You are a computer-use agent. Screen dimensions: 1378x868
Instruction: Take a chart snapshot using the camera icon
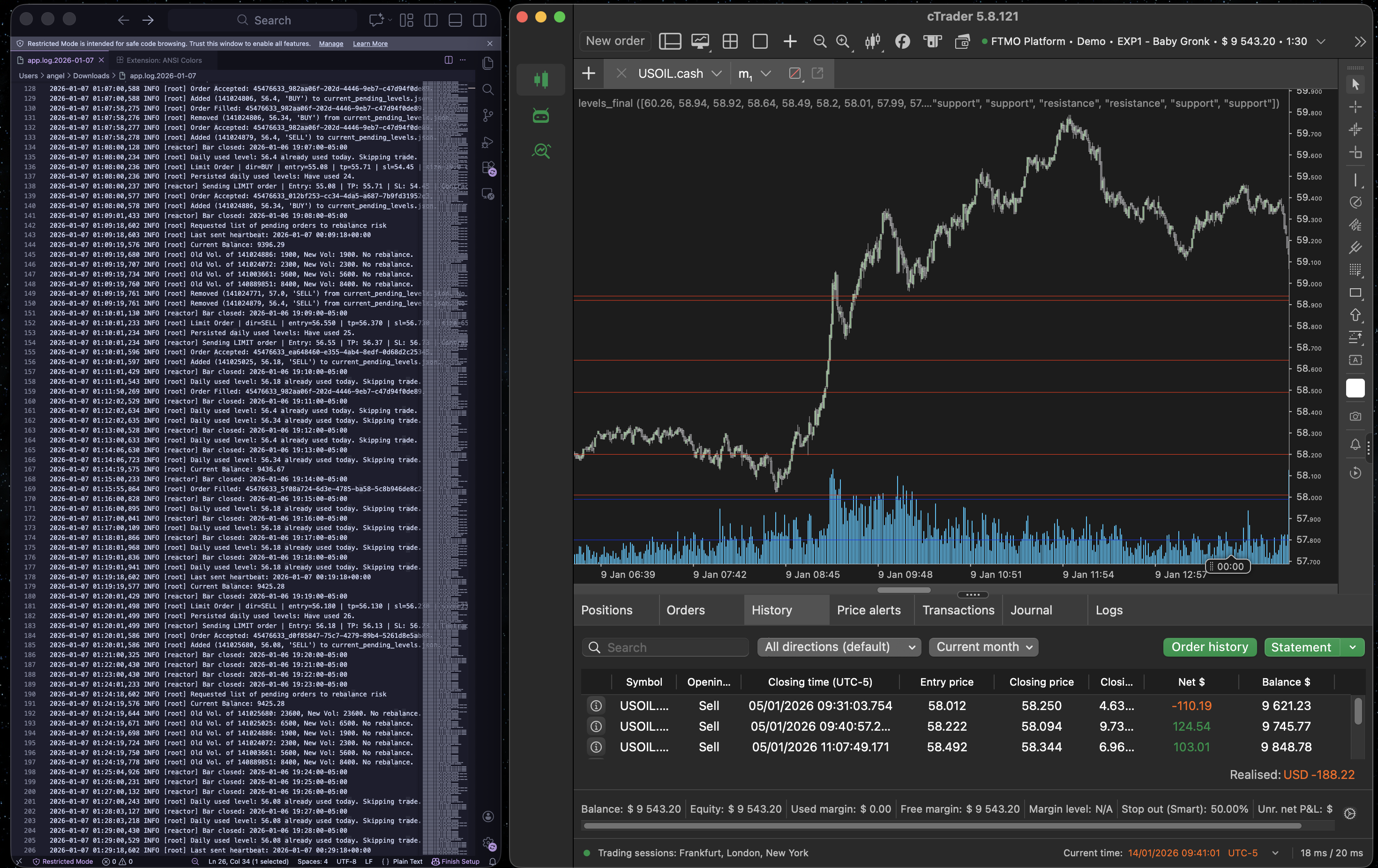tap(1355, 416)
